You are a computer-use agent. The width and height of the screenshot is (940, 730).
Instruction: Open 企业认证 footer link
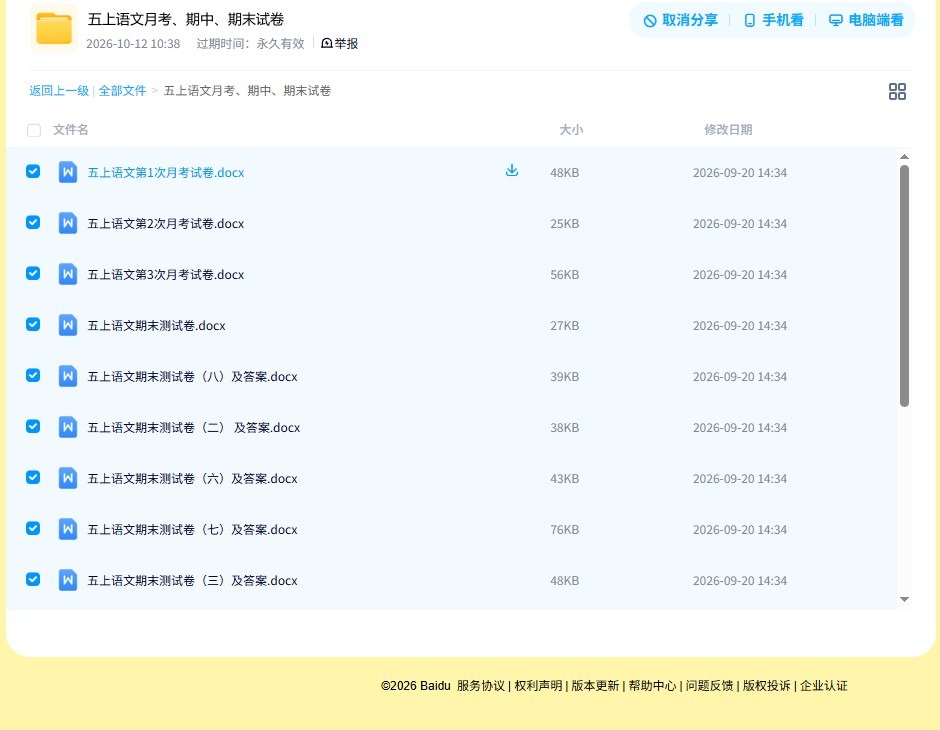(824, 686)
